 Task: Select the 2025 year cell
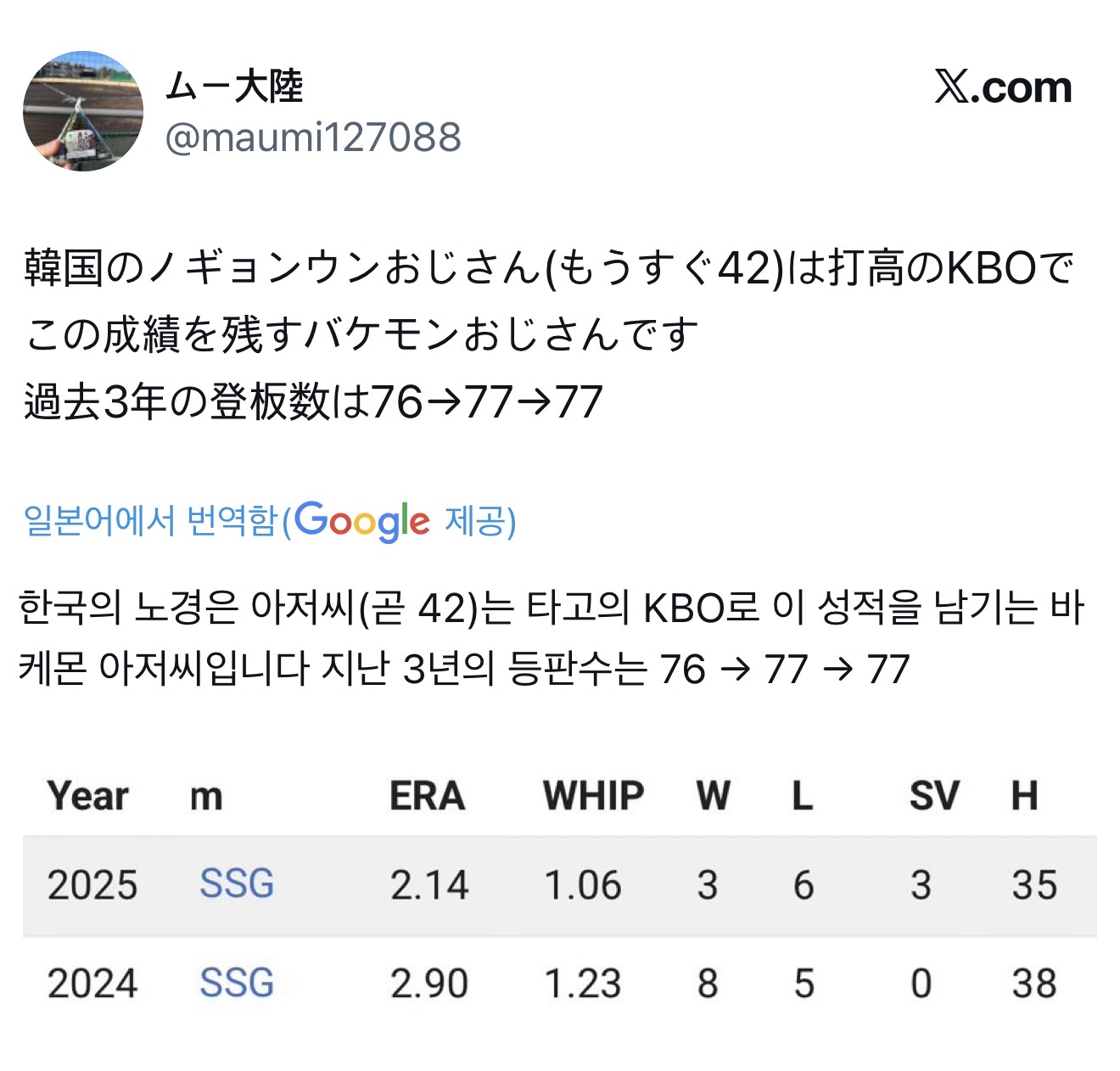[92, 885]
